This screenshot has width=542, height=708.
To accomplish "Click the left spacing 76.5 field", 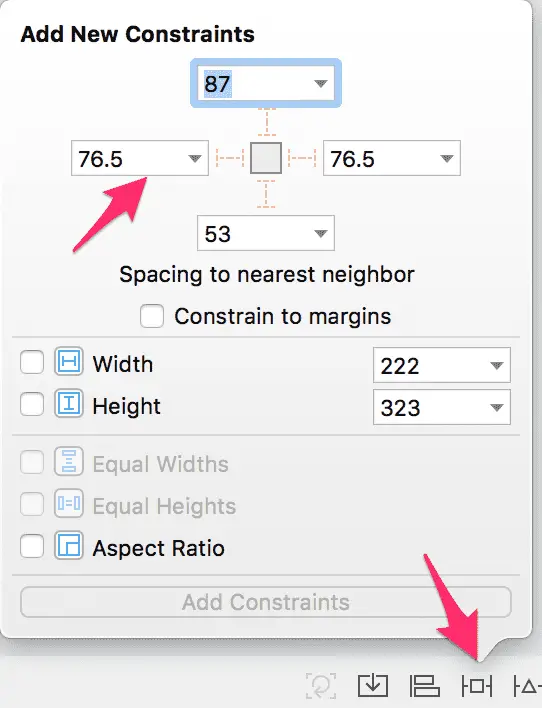I will click(140, 158).
